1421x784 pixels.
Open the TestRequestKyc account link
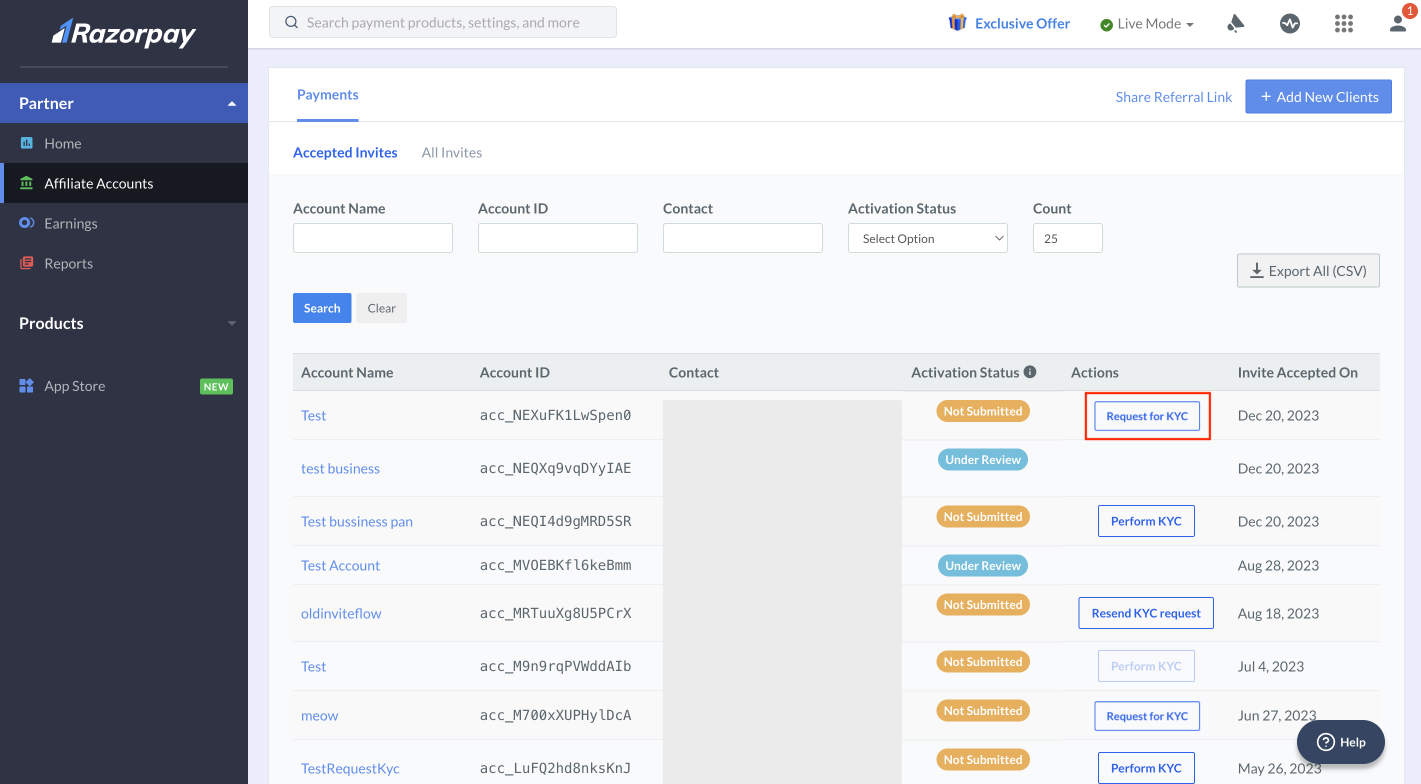350,768
